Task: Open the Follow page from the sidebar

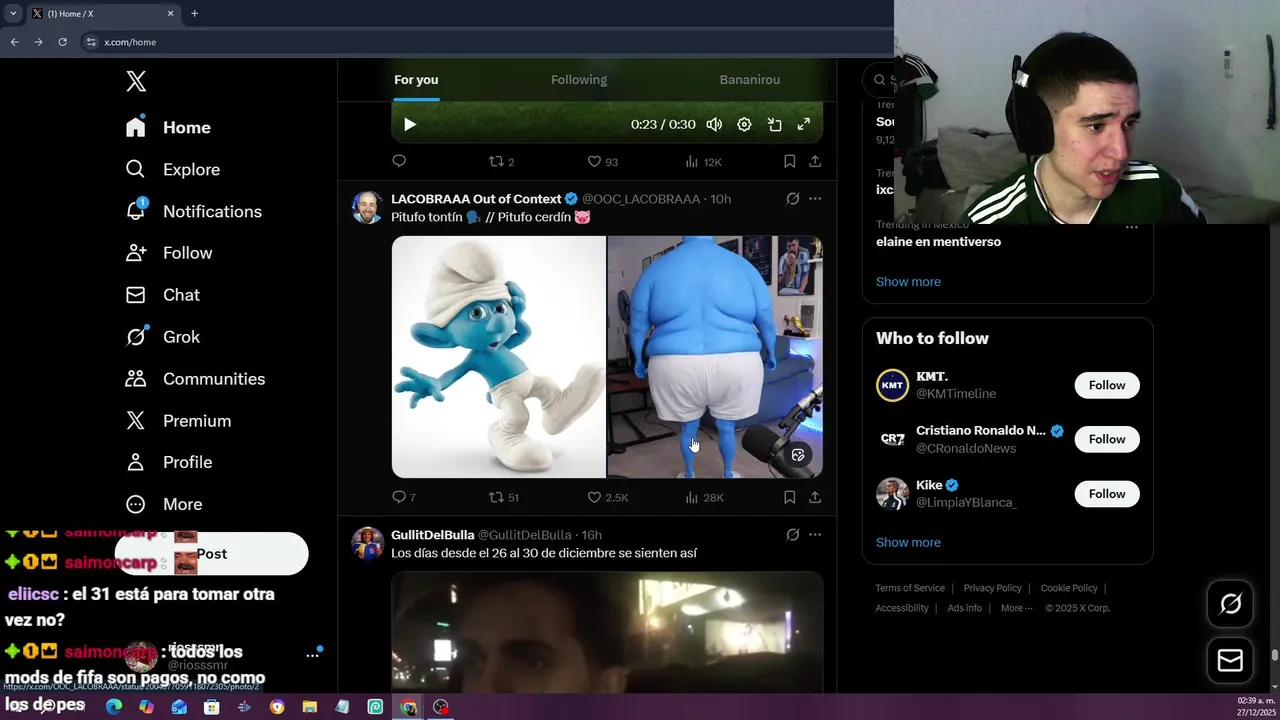Action: tap(169, 253)
